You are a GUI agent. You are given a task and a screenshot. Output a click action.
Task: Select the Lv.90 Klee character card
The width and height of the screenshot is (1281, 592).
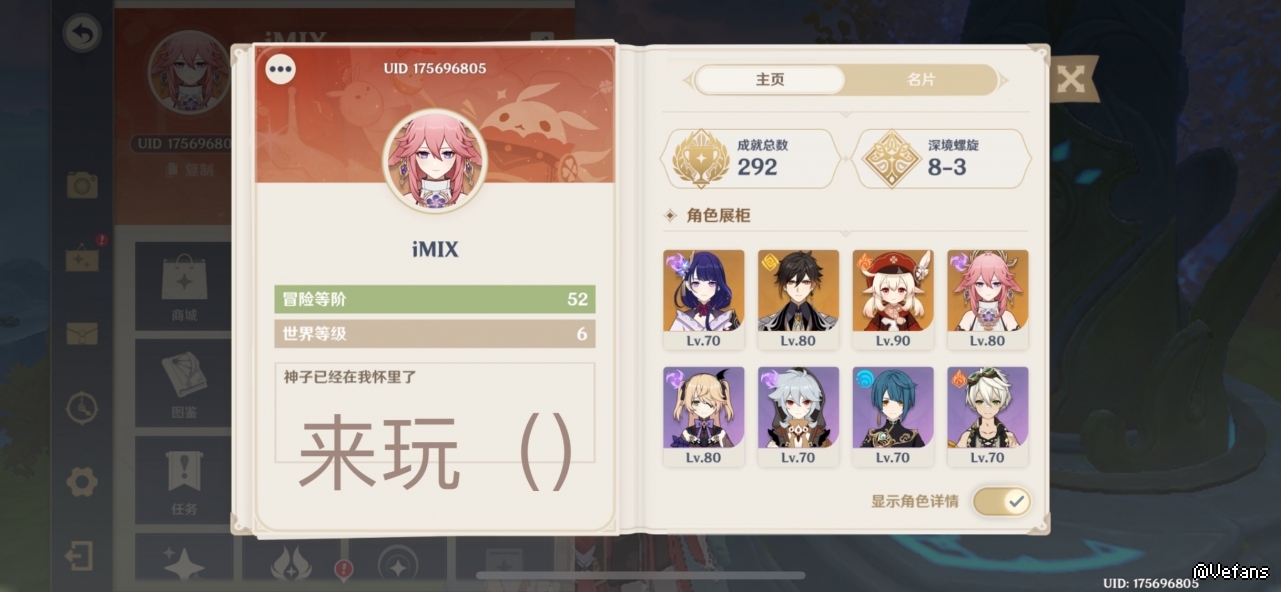[893, 299]
